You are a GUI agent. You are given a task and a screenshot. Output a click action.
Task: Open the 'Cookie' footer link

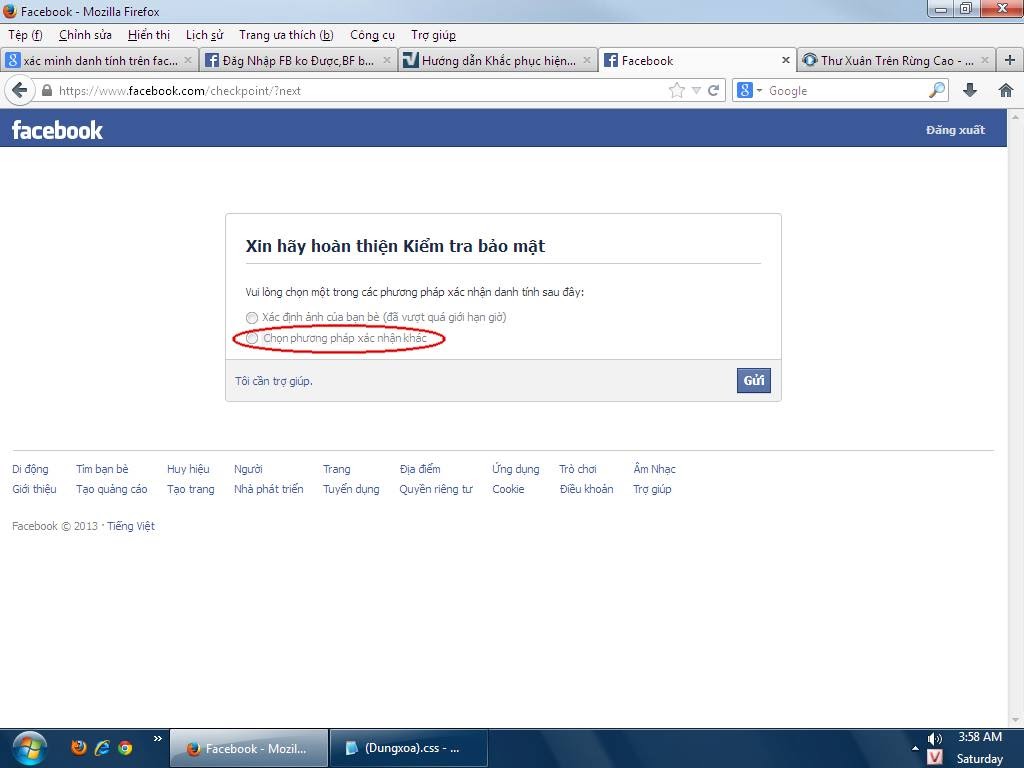coord(508,489)
